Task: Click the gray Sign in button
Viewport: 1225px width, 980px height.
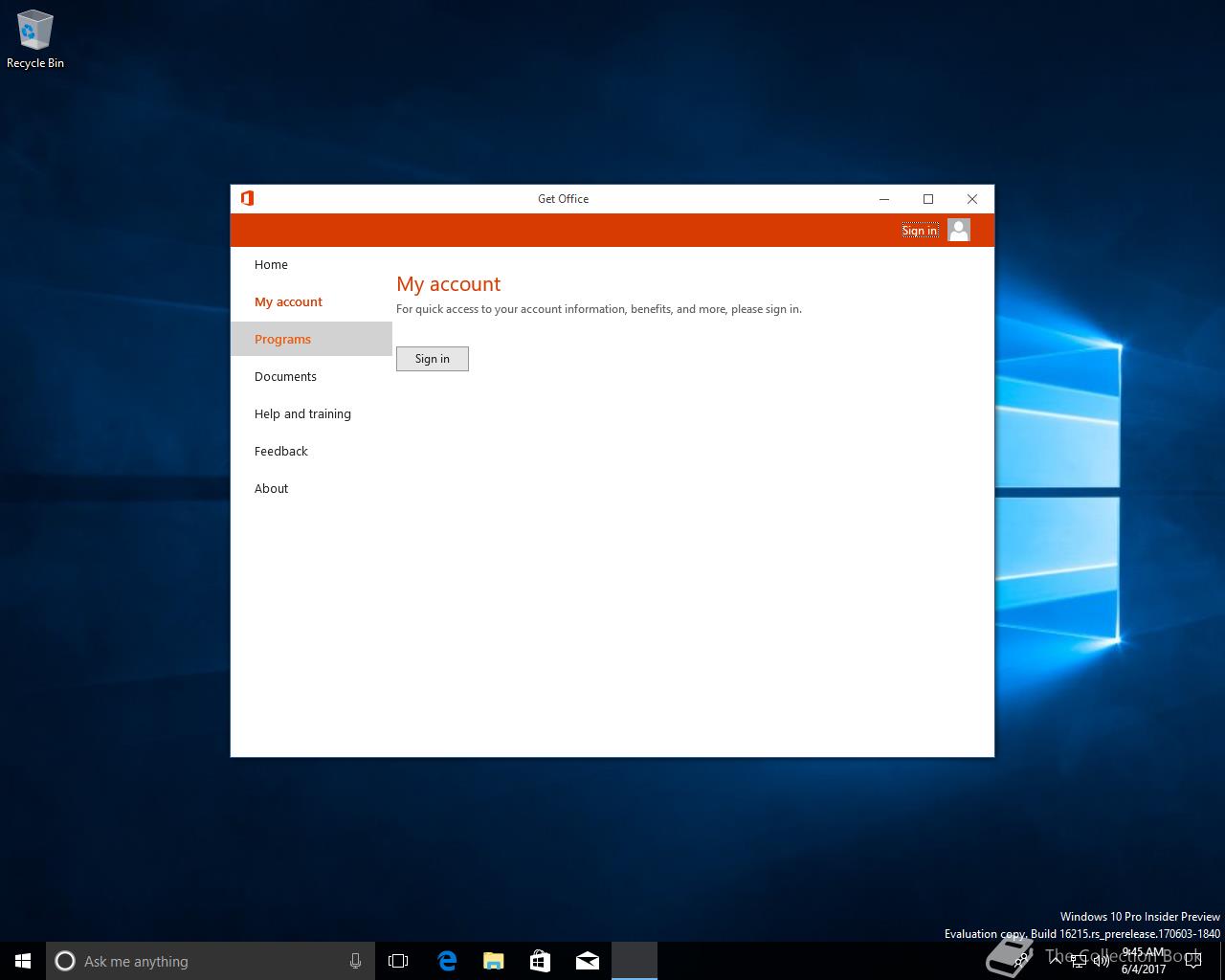Action: coord(433,359)
